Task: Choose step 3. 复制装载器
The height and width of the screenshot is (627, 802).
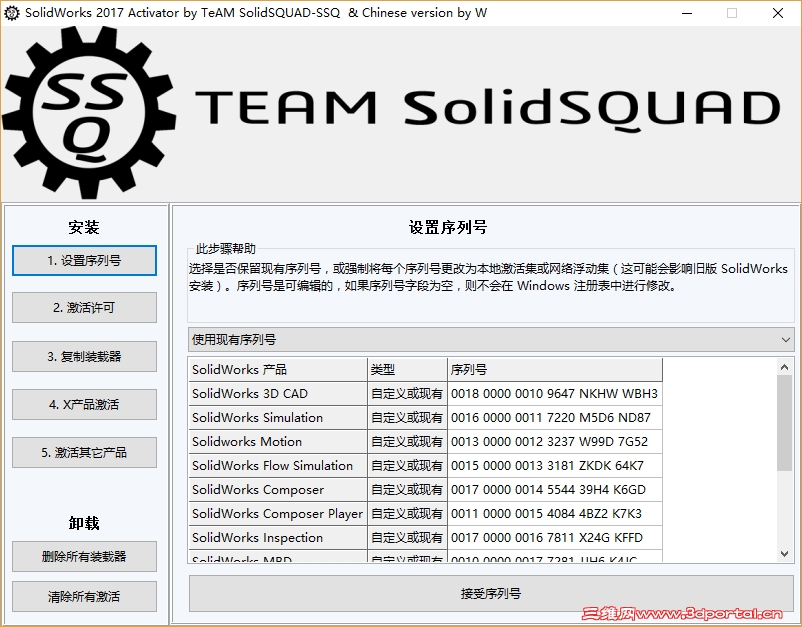Action: click(84, 356)
